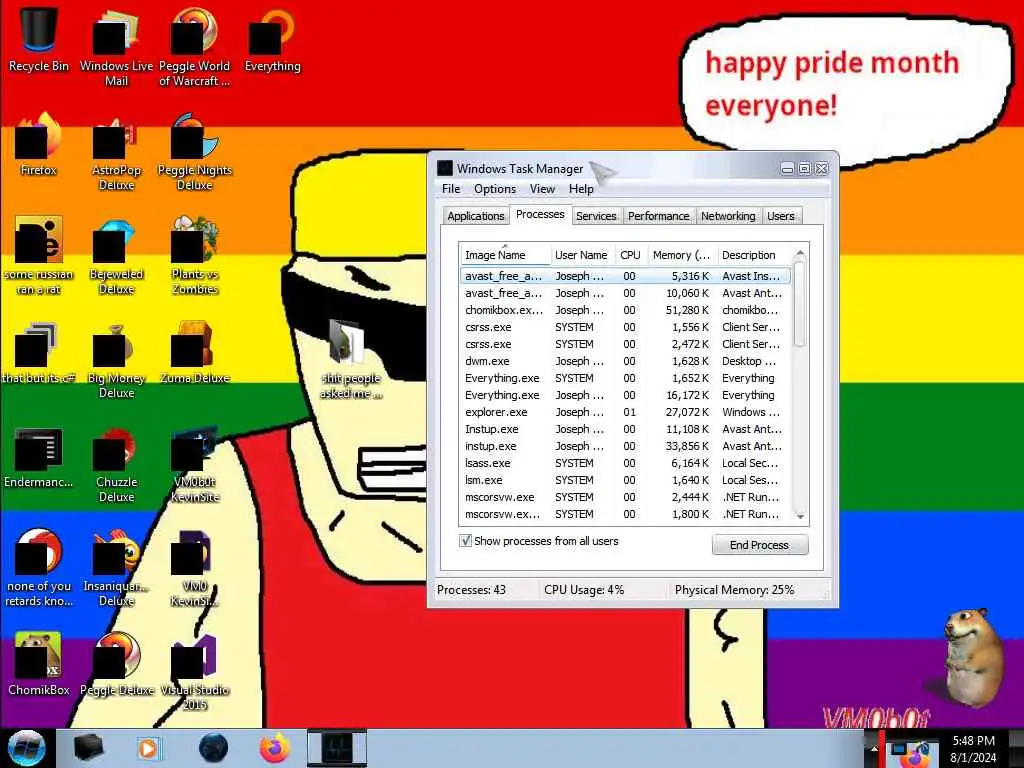
Task: Select the Chuzzle Deluxe icon
Action: pos(116,464)
